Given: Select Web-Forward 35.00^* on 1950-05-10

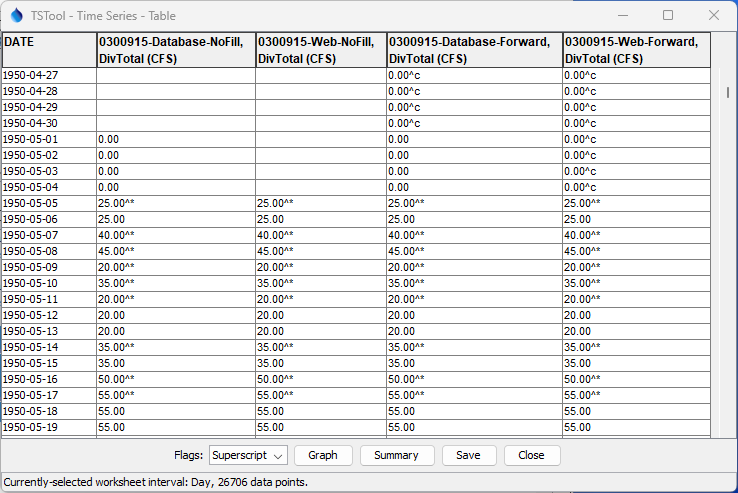Looking at the screenshot, I should [x=636, y=283].
